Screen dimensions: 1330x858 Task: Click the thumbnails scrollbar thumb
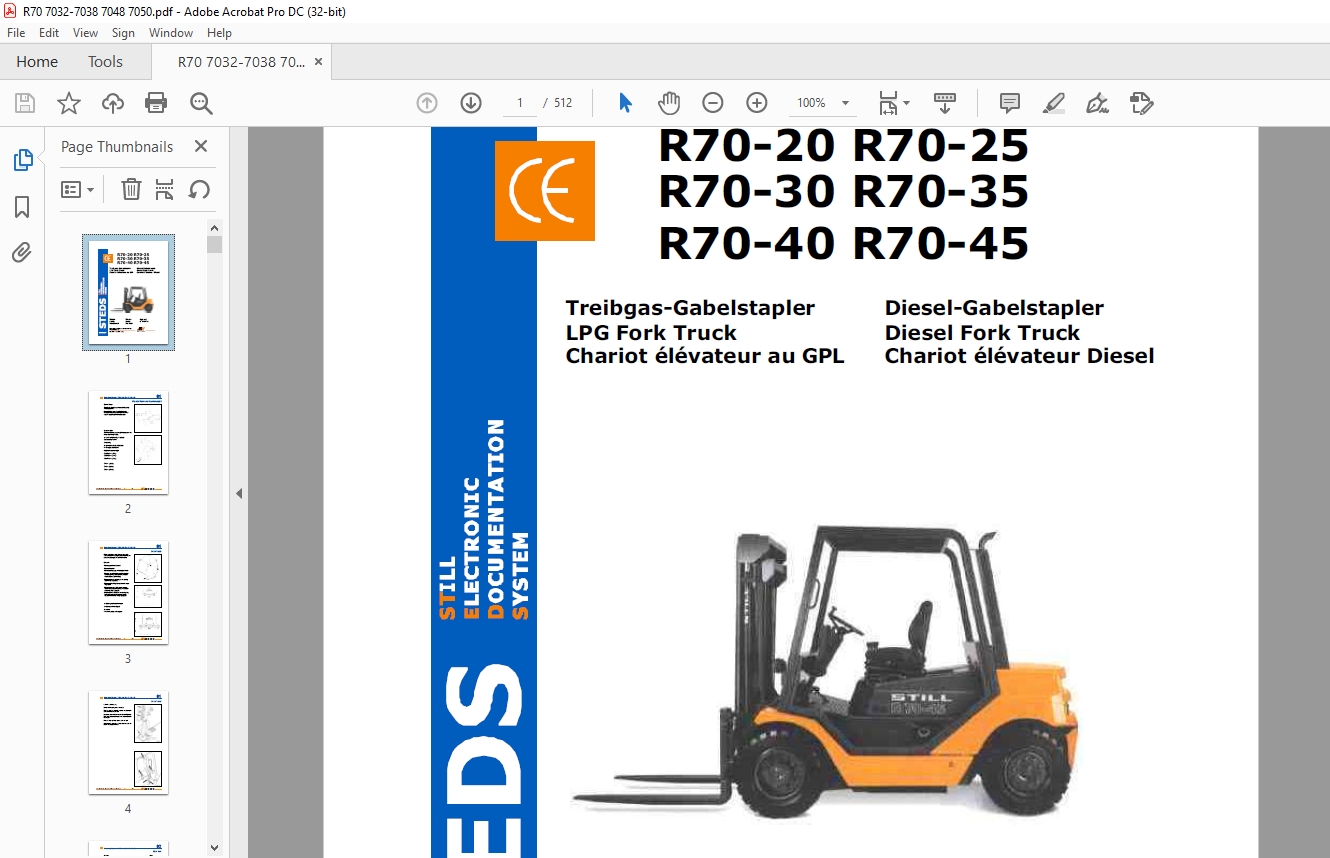tap(214, 244)
